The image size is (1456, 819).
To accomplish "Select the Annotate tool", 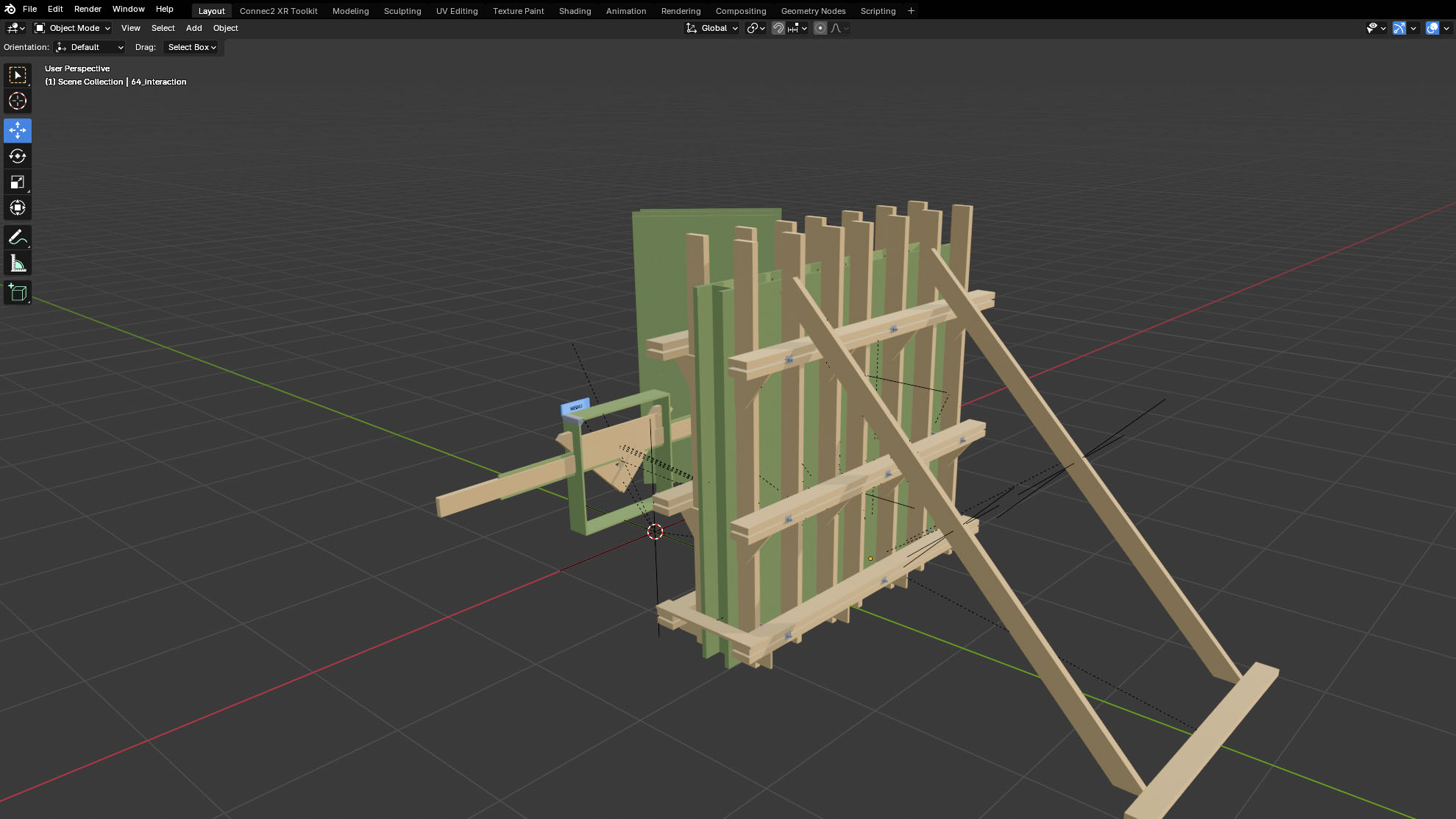I will tap(18, 238).
